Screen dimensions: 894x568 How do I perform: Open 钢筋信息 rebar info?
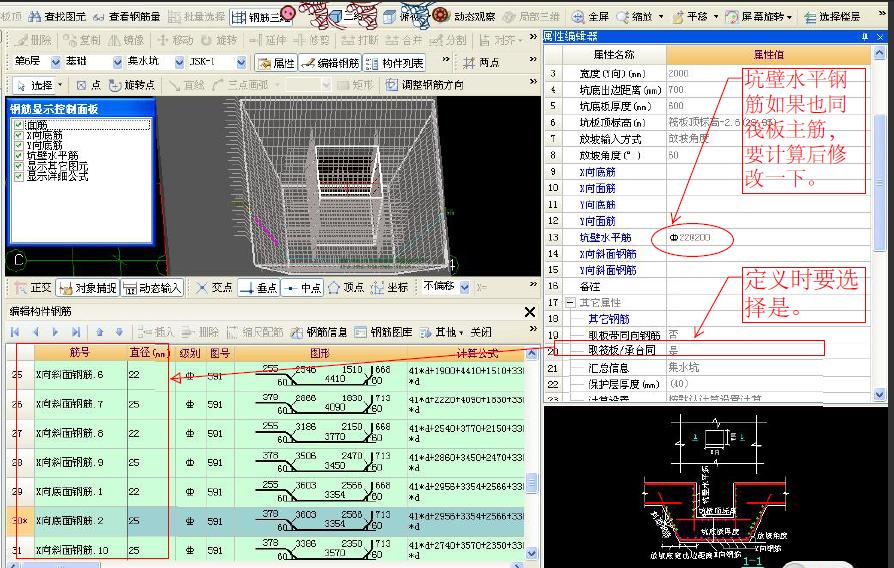click(319, 332)
